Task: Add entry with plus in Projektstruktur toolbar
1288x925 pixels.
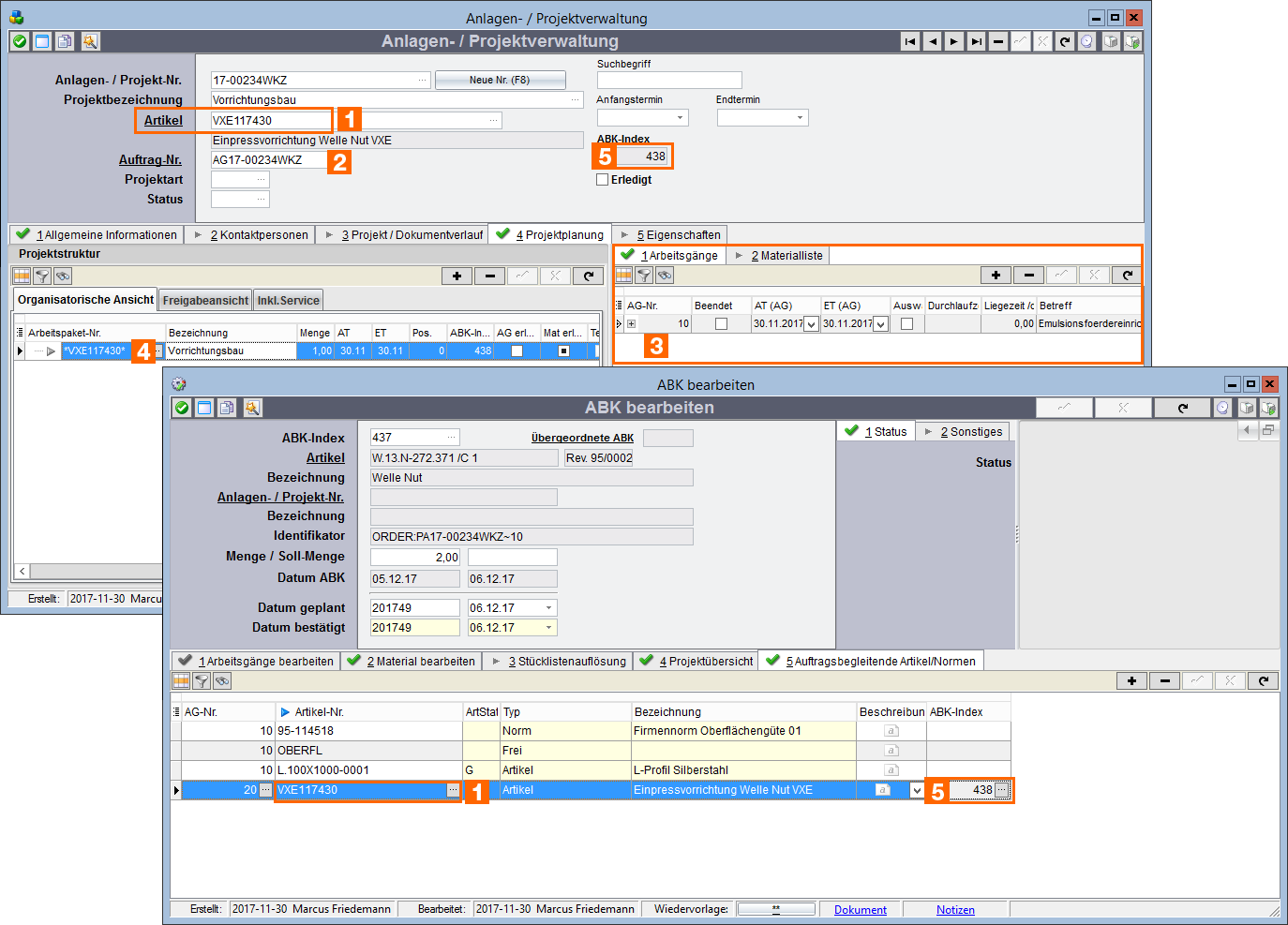Action: [457, 276]
